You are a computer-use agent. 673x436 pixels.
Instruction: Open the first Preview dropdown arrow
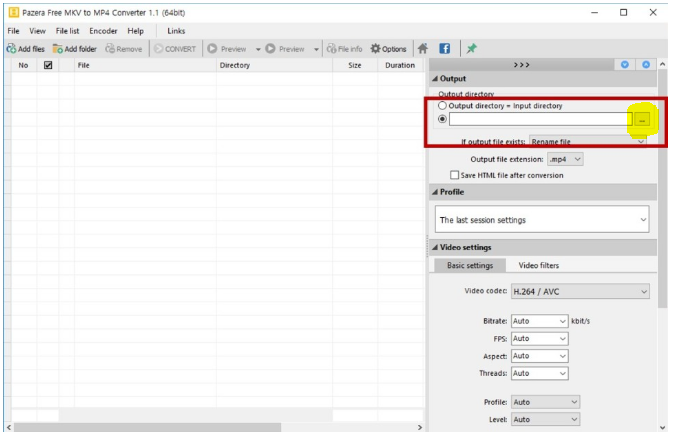click(x=258, y=49)
